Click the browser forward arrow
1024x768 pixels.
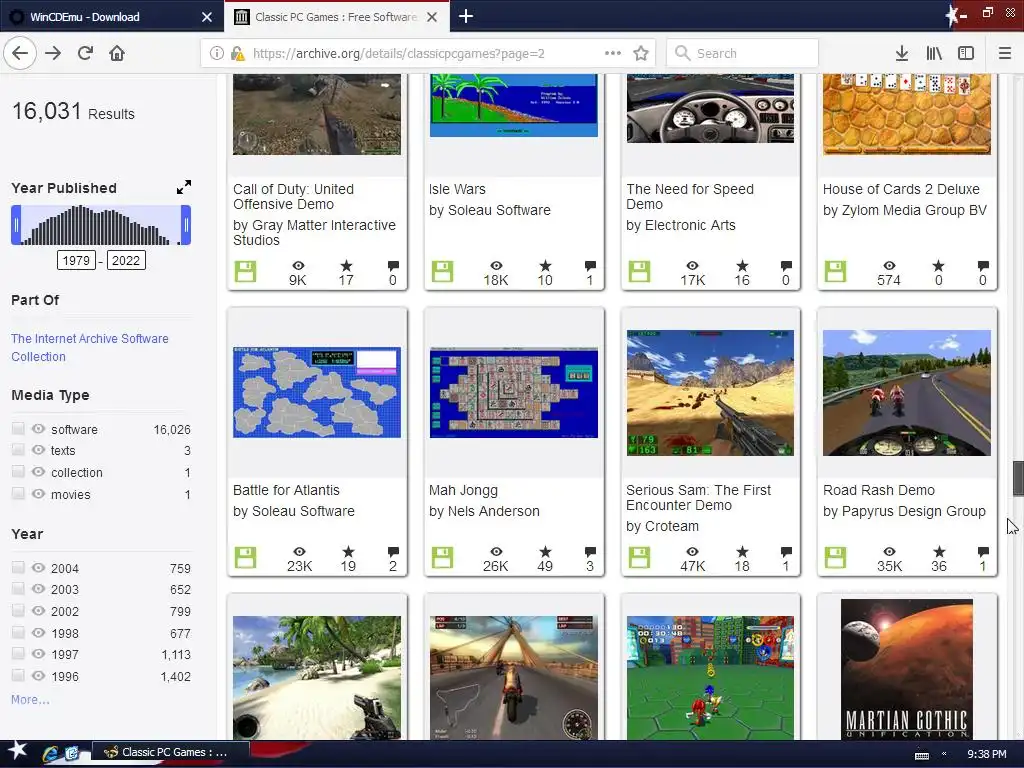click(53, 53)
